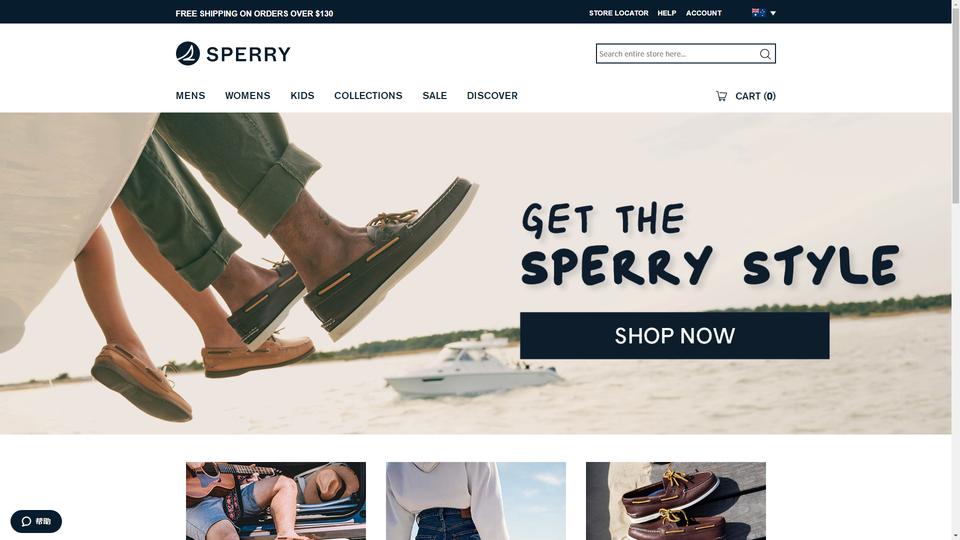Click the HELP link in top bar
The width and height of the screenshot is (960, 540).
point(667,13)
